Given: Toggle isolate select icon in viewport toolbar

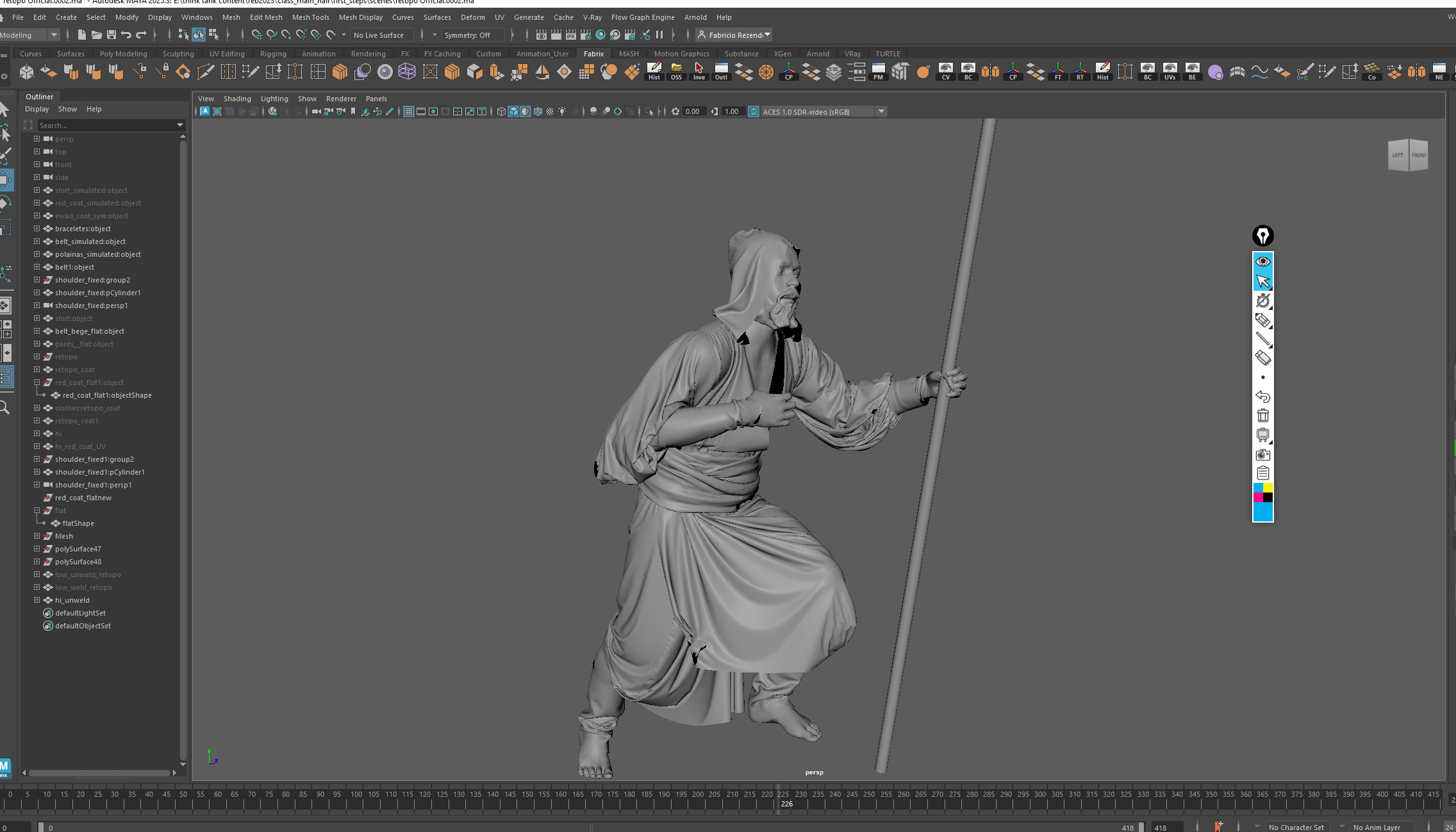Looking at the screenshot, I should coord(649,111).
